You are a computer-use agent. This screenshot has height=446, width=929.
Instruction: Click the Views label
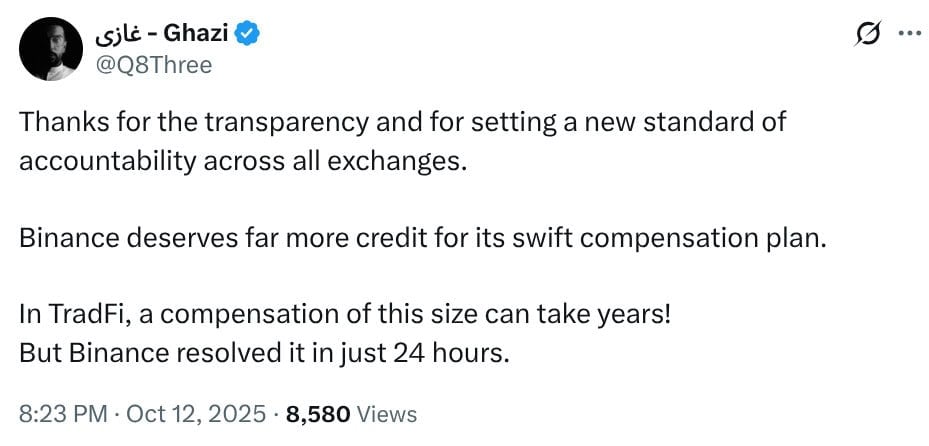pyautogui.click(x=386, y=413)
